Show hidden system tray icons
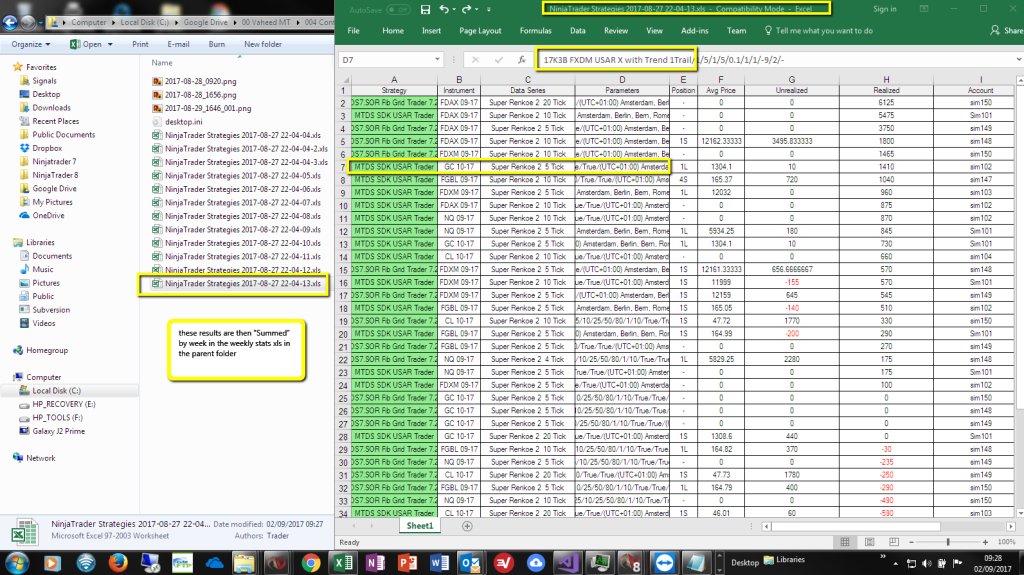 coord(895,563)
